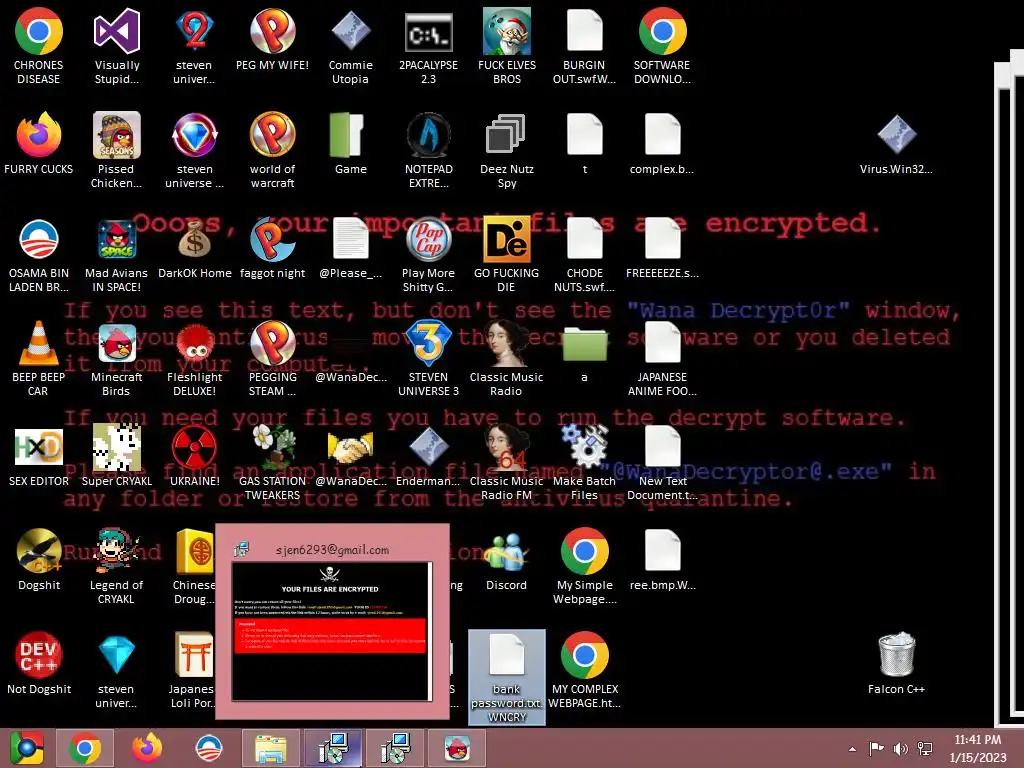The width and height of the screenshot is (1024, 768).
Task: Open the volume speaker tray icon
Action: point(901,748)
